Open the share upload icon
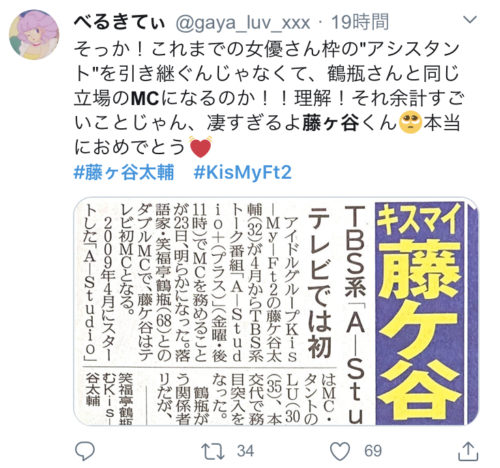 click(x=468, y=451)
